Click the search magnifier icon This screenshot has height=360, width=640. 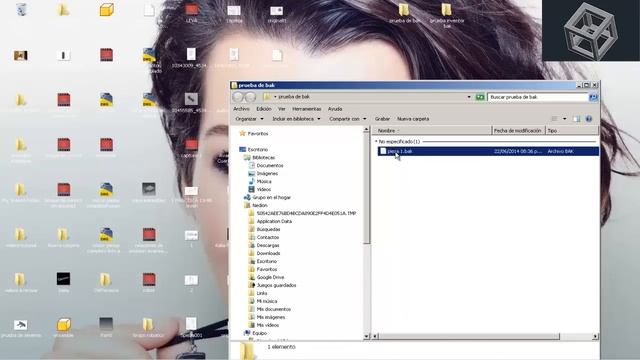pos(593,97)
